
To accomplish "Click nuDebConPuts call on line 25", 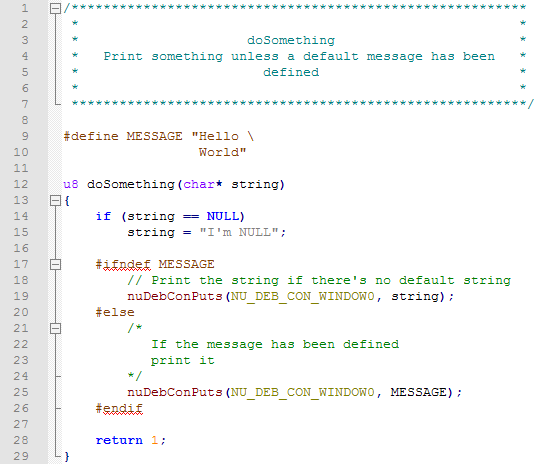I will pos(175,392).
